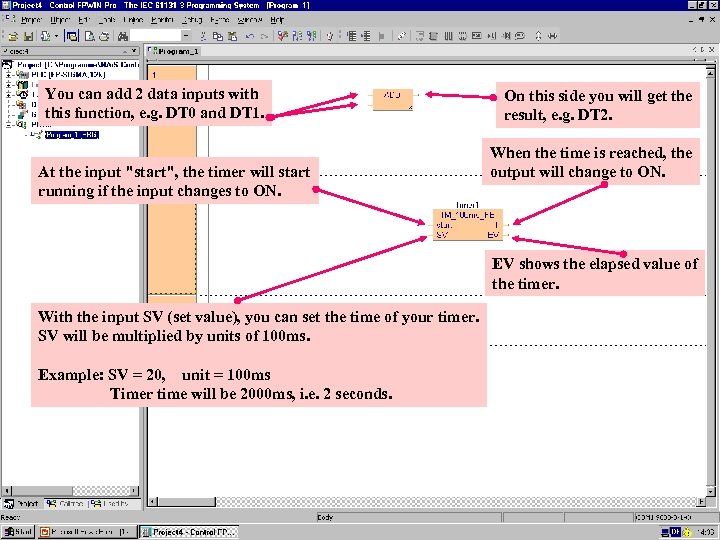Switch to the Used by pane tab
Screen dimensions: 720x540
[110, 504]
